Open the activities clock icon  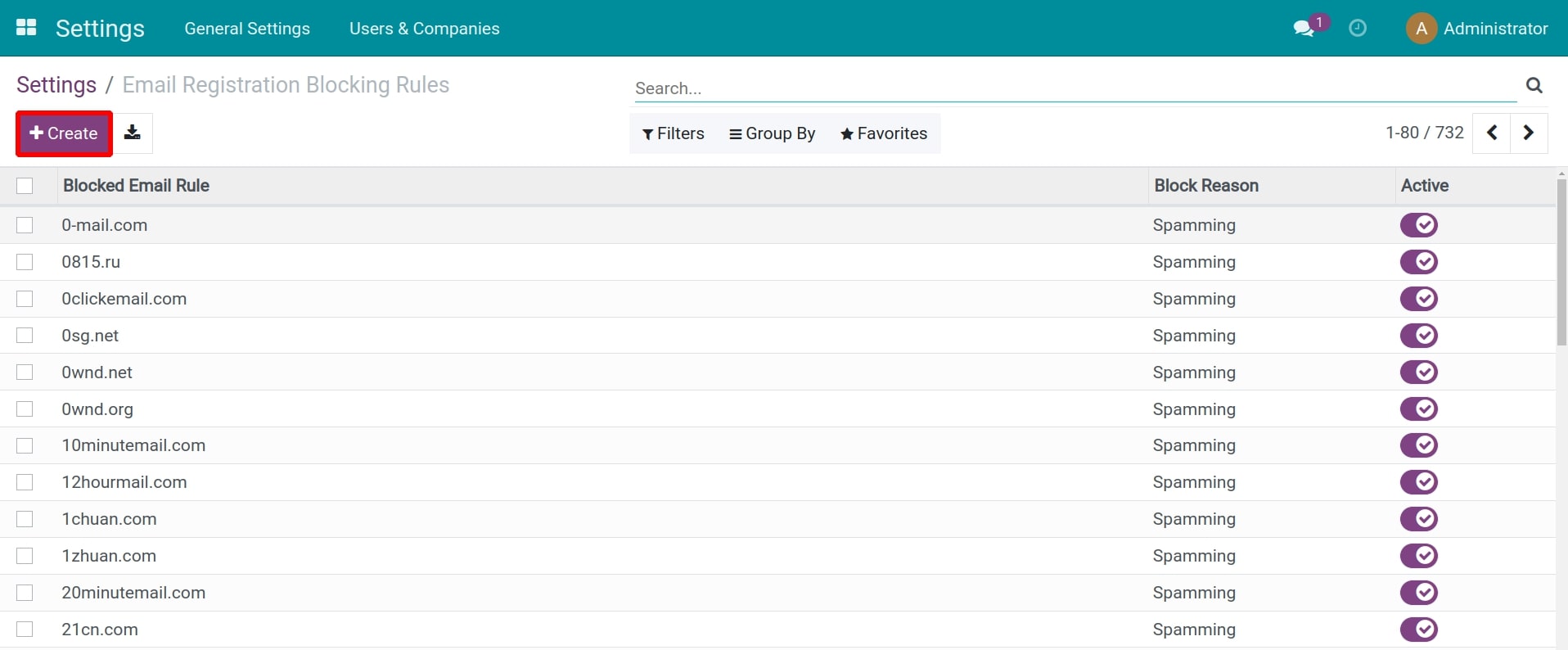tap(1358, 29)
